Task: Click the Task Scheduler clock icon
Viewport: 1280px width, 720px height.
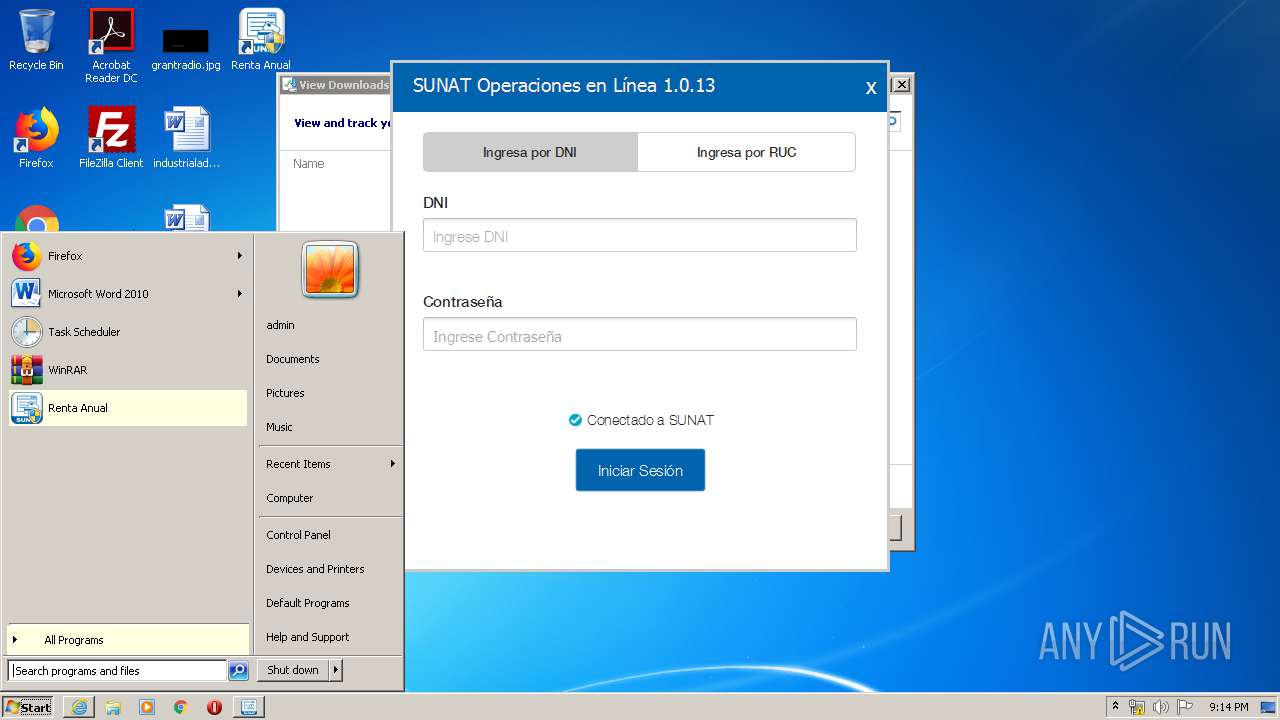Action: [x=27, y=332]
